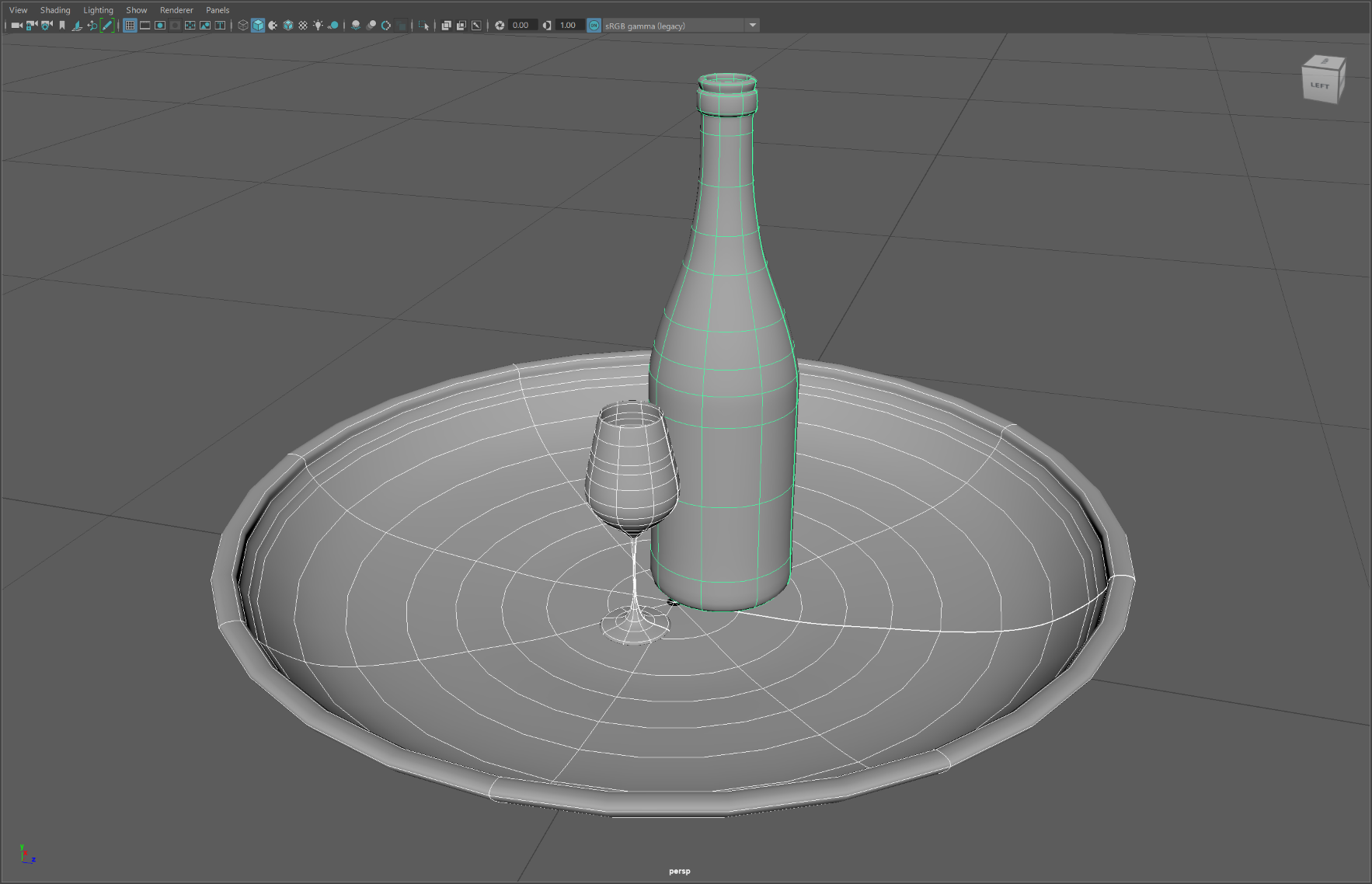Open the Renderer menu
Image resolution: width=1372 pixels, height=884 pixels.
click(176, 10)
